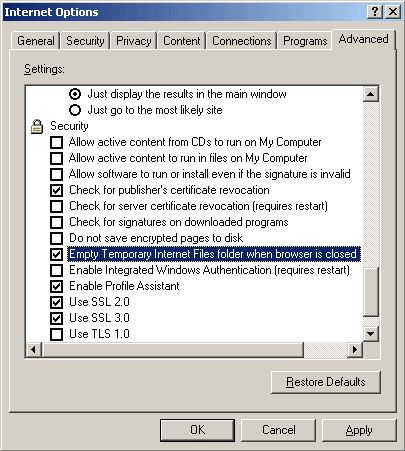The width and height of the screenshot is (405, 451).
Task: Open the Connections tab
Action: 242,41
